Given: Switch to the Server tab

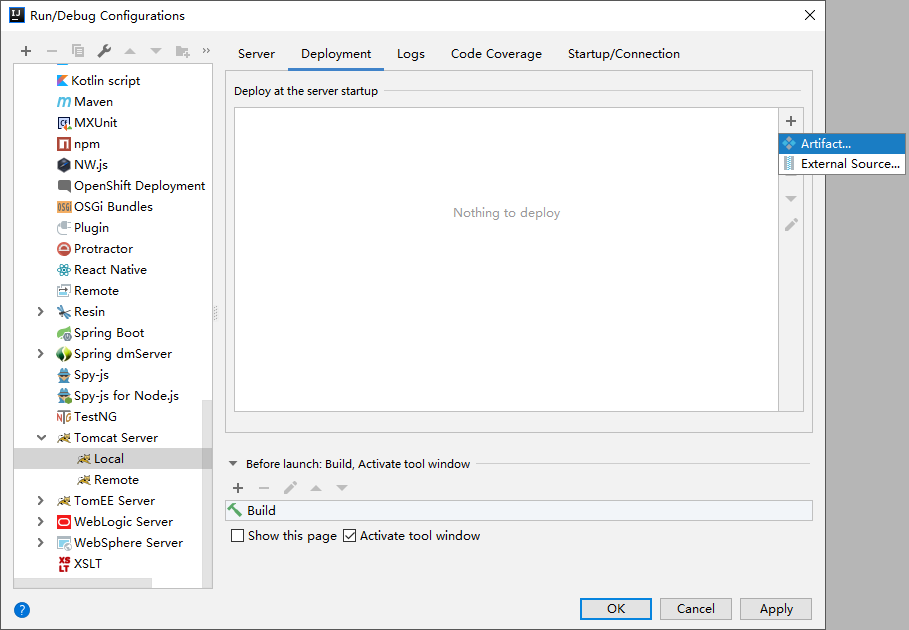Looking at the screenshot, I should point(256,54).
